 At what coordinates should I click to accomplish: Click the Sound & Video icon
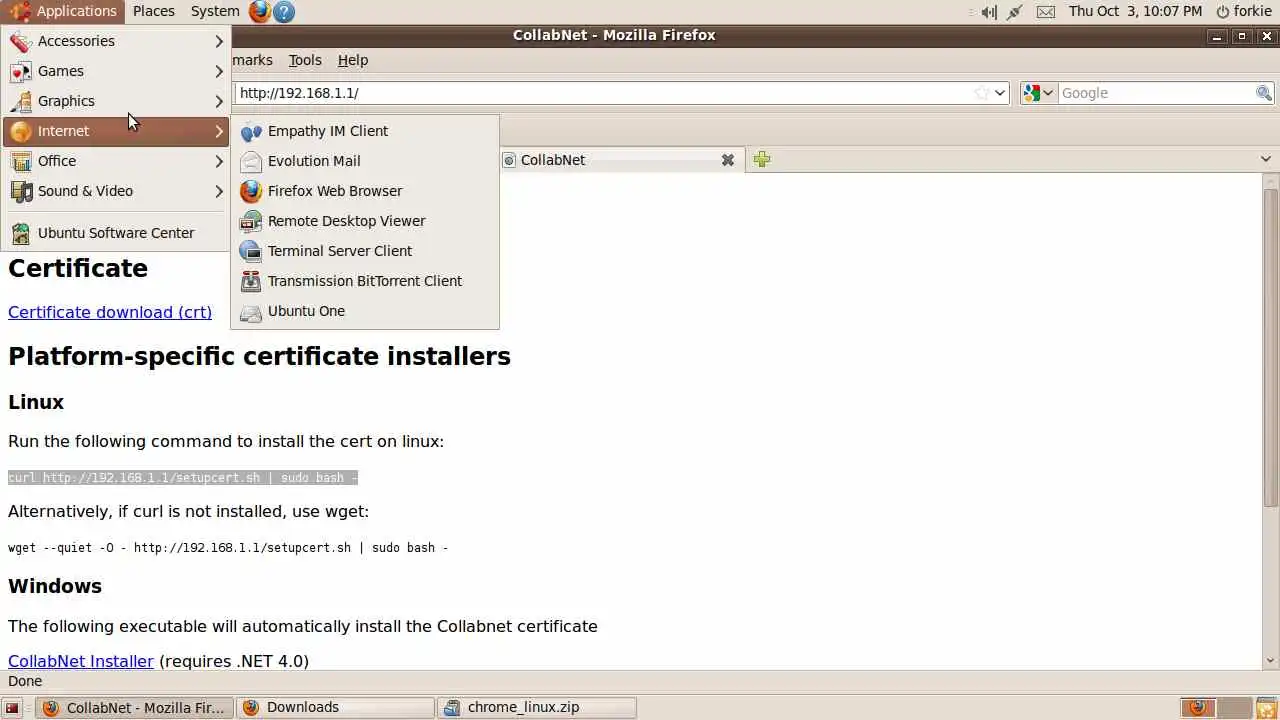tap(21, 191)
